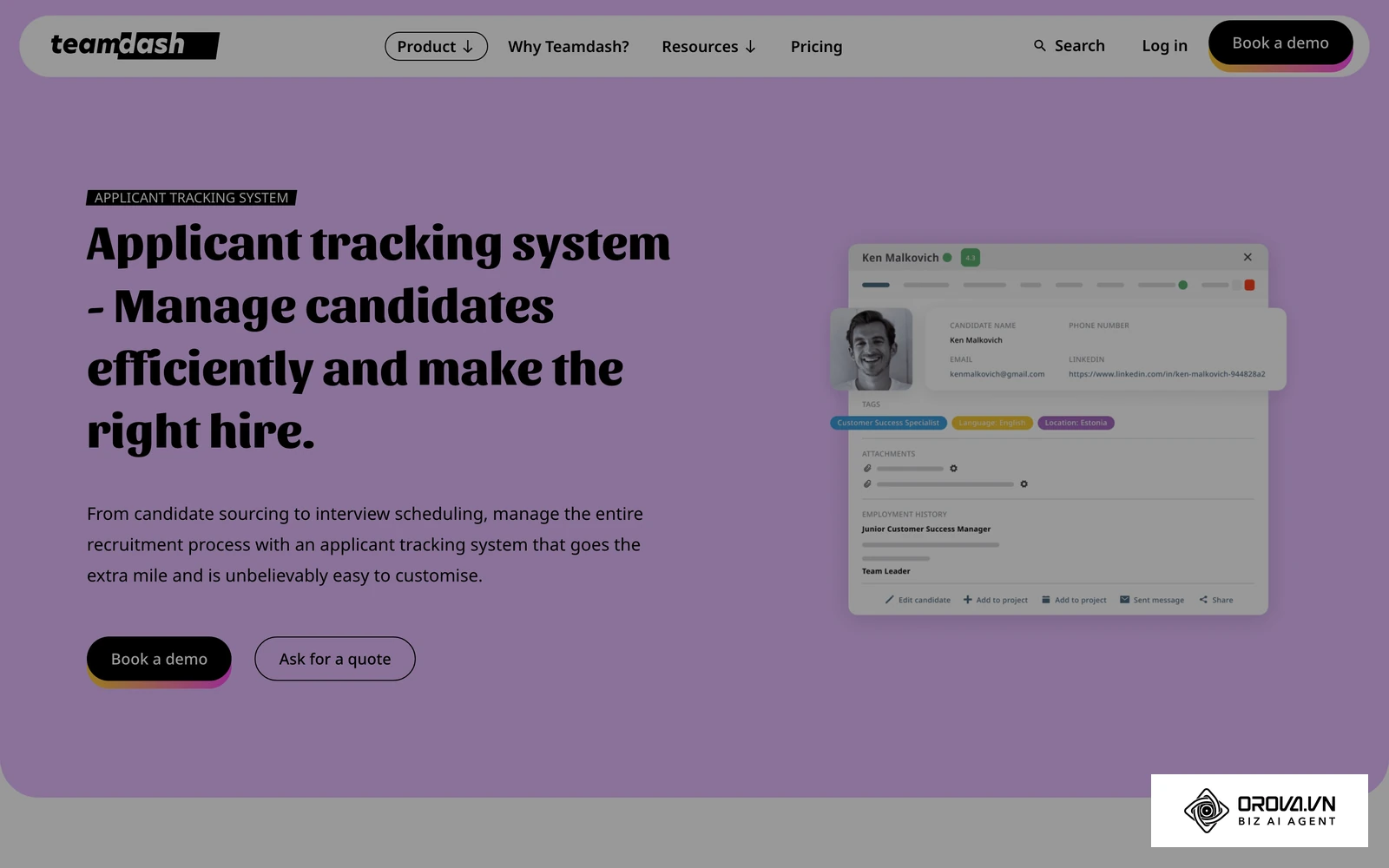This screenshot has width=1389, height=868.
Task: Click Book a demo in header
Action: tap(1280, 43)
